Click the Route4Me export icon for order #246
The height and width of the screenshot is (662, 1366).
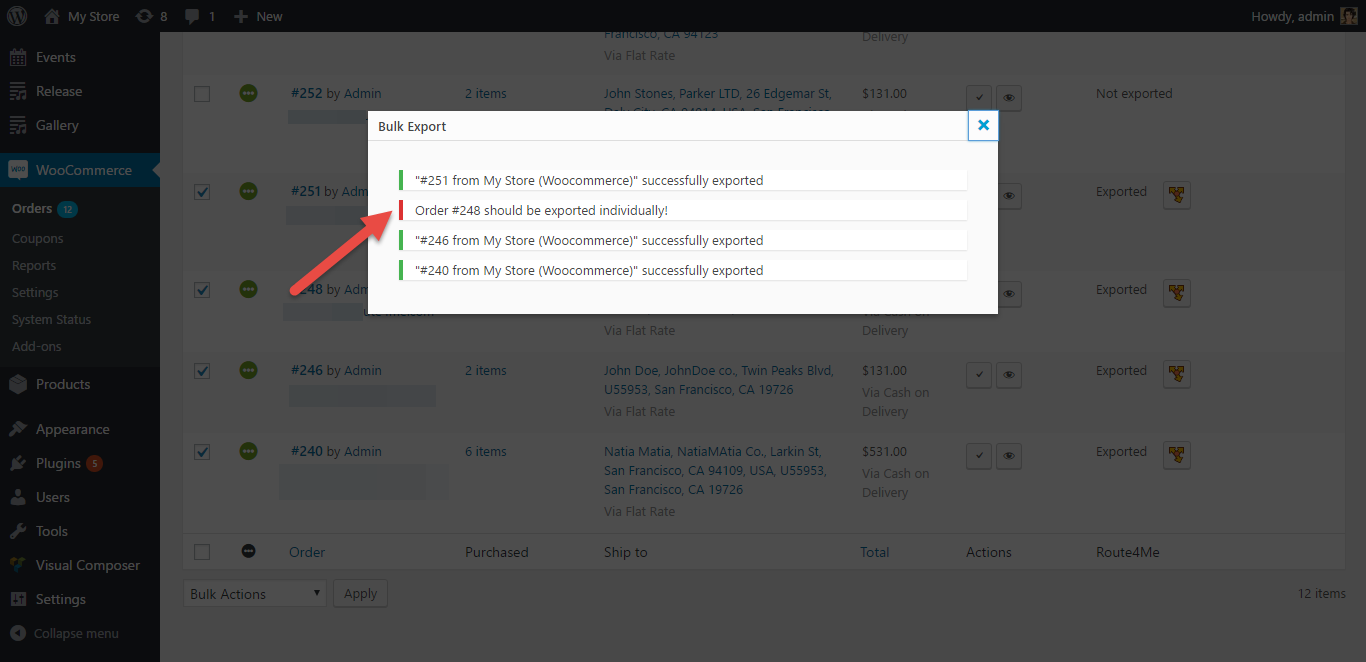point(1177,374)
